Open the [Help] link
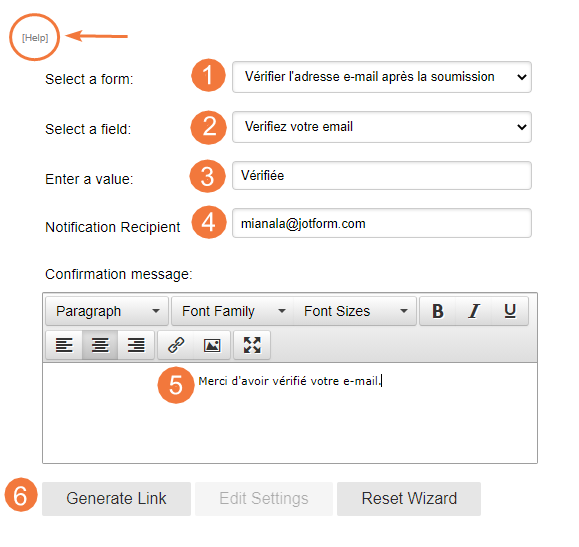Image resolution: width=579 pixels, height=547 pixels. pyautogui.click(x=35, y=38)
